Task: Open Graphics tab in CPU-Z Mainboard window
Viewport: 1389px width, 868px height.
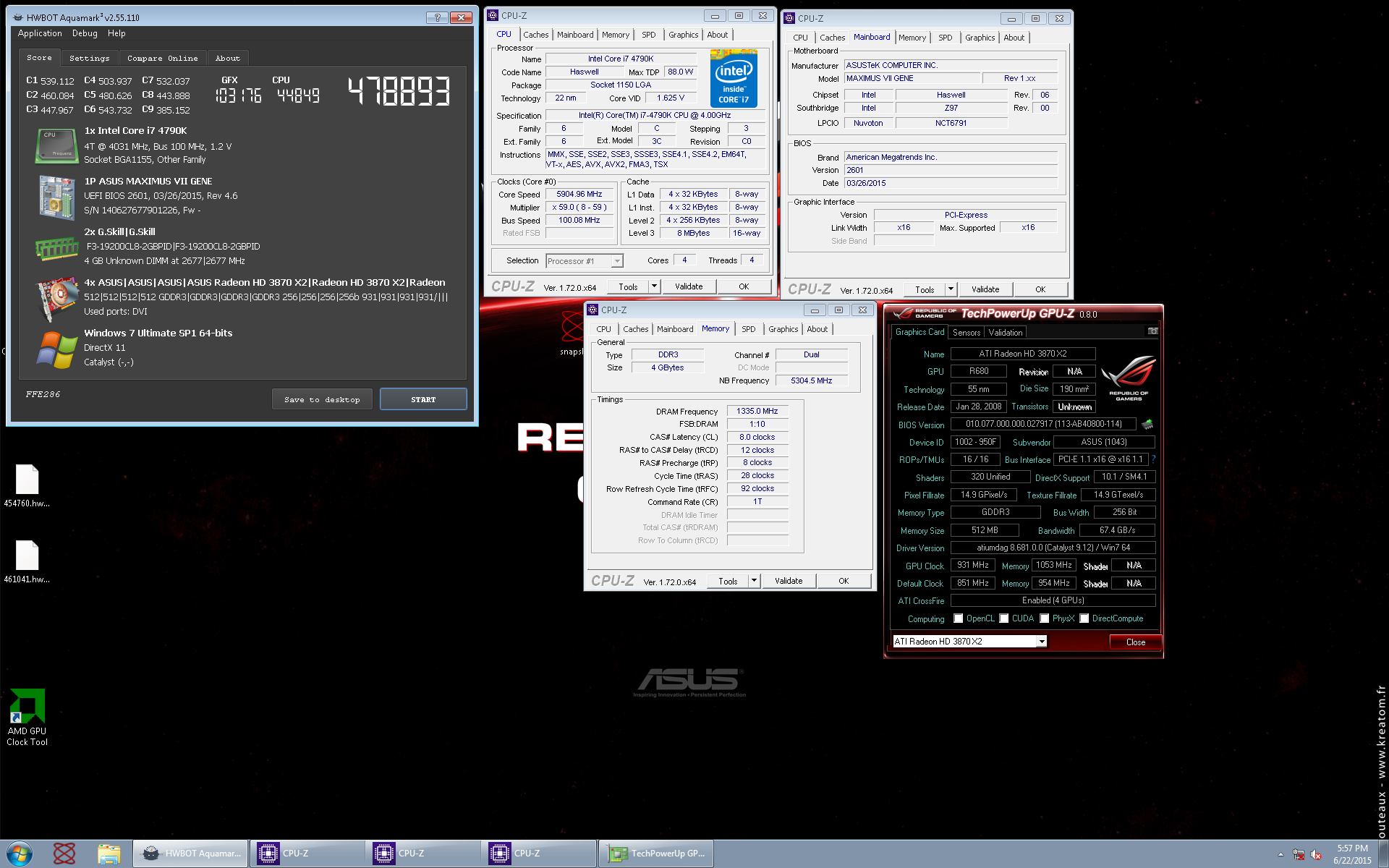Action: click(x=980, y=38)
